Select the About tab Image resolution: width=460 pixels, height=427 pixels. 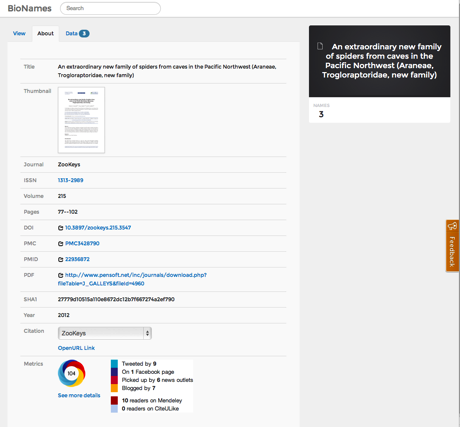pyautogui.click(x=45, y=33)
